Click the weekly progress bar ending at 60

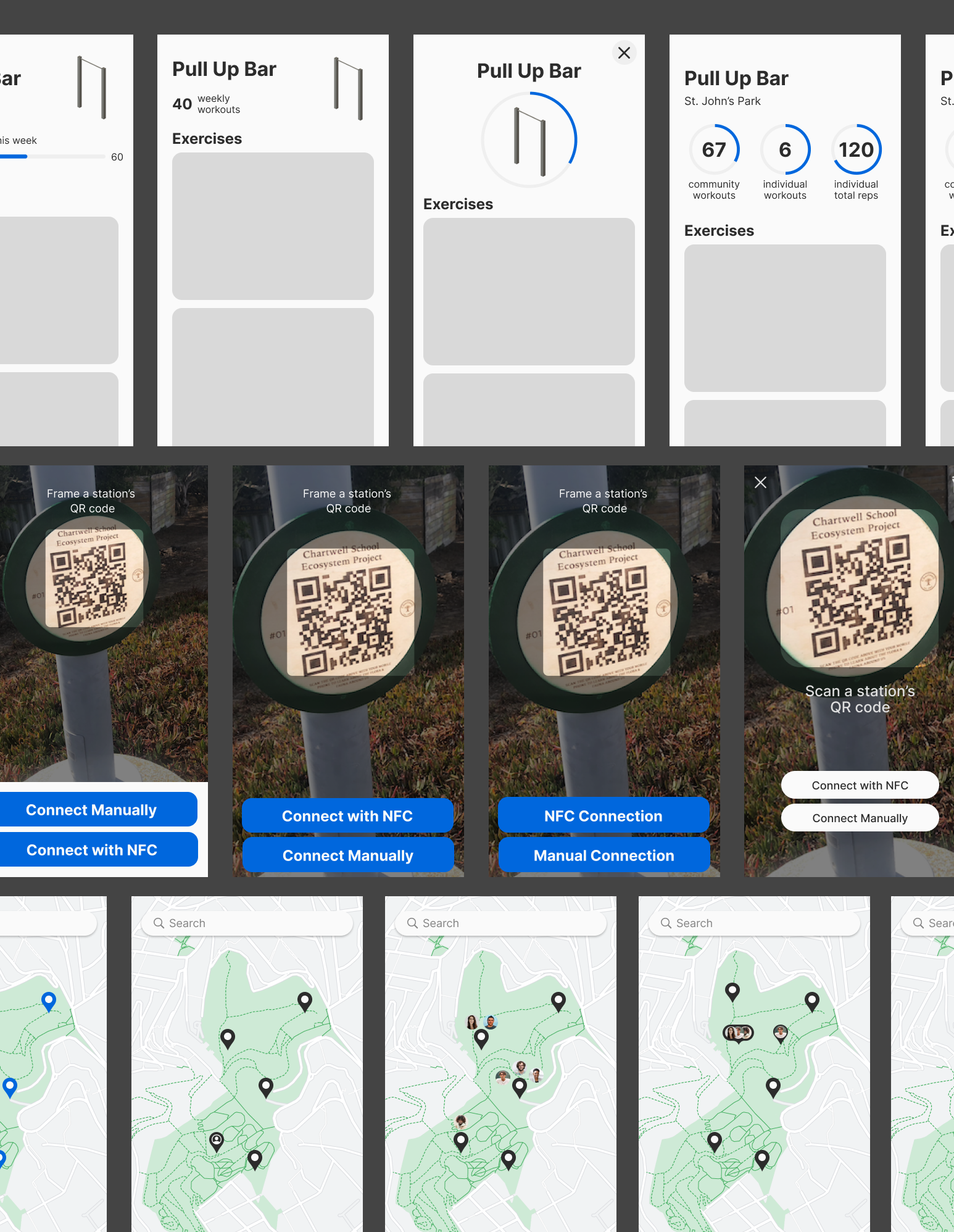(52, 157)
